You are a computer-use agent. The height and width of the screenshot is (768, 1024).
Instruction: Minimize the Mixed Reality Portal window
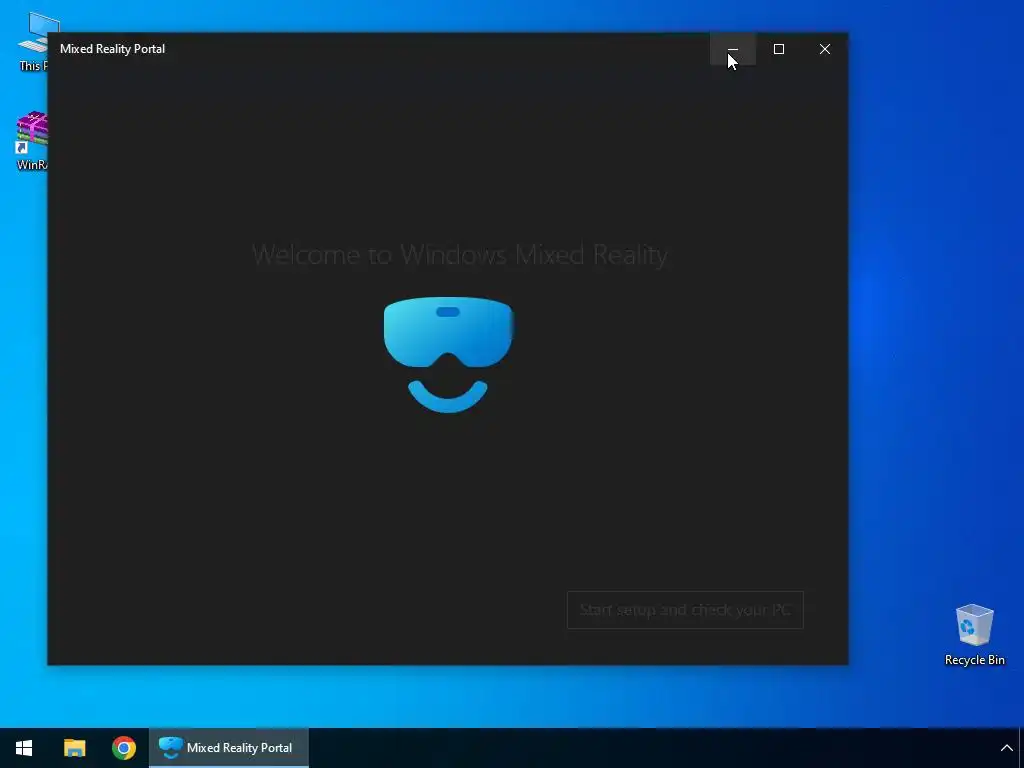[x=733, y=49]
